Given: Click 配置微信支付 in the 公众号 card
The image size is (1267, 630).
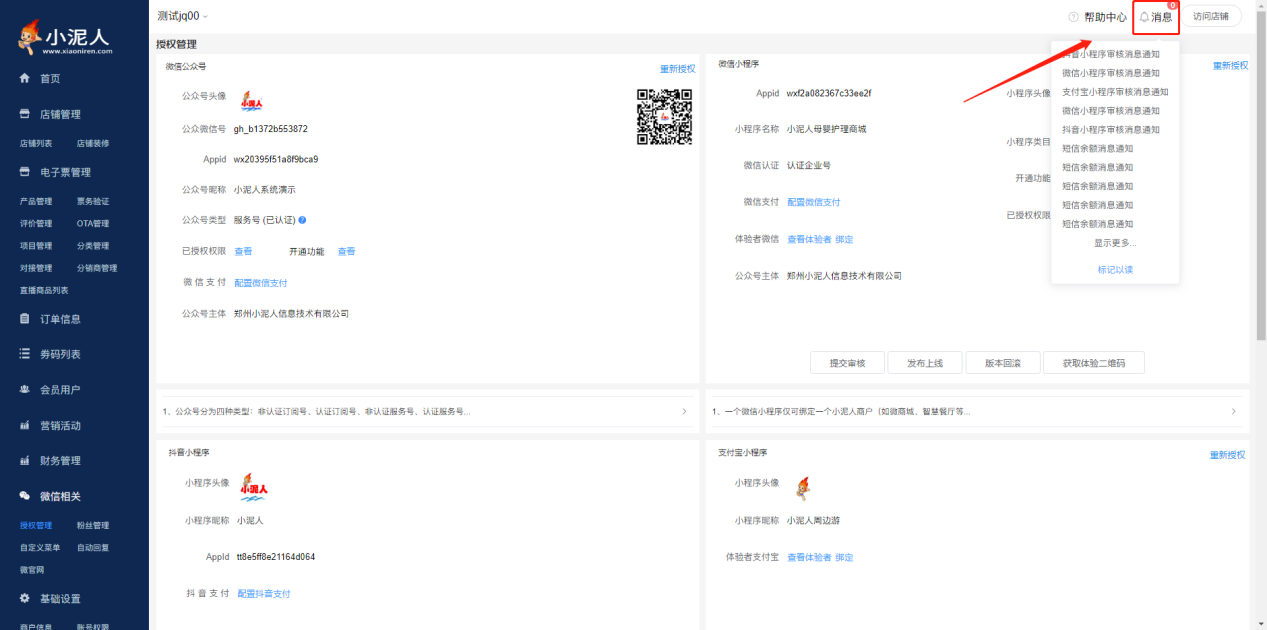Looking at the screenshot, I should click(261, 283).
